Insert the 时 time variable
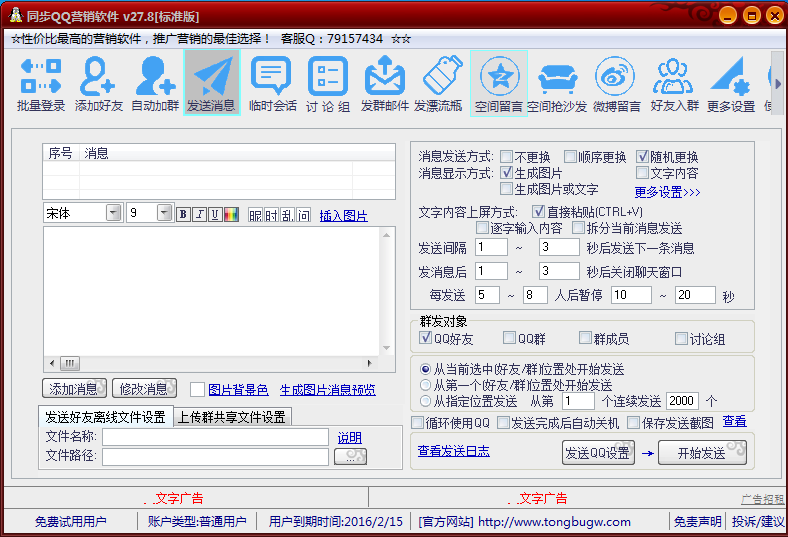This screenshot has width=788, height=537. [x=271, y=215]
